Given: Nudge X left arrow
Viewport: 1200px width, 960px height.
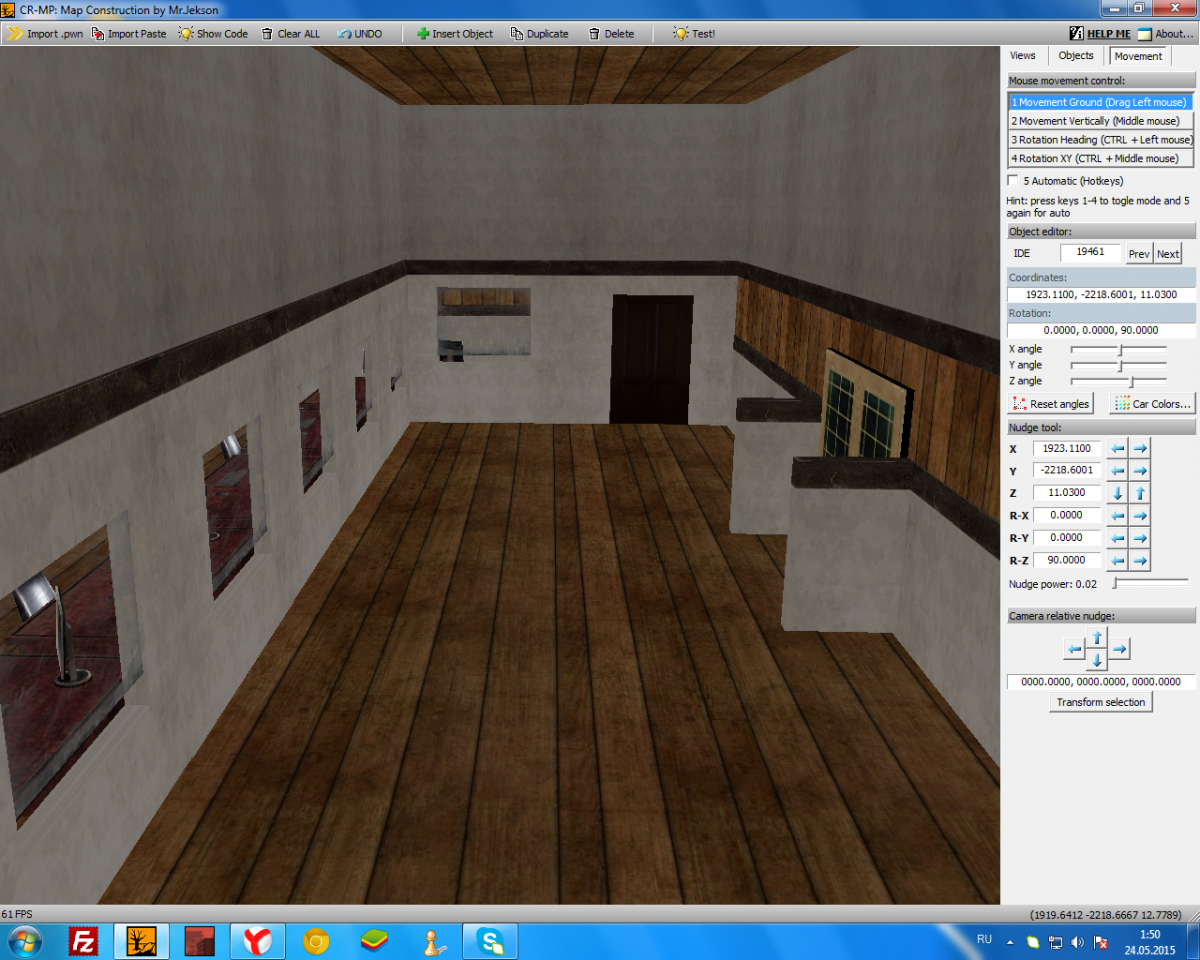Looking at the screenshot, I should point(1118,448).
